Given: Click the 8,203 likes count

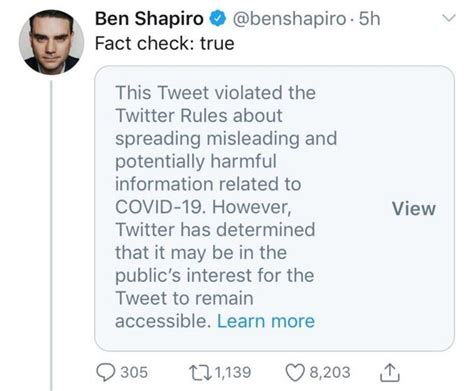Looking at the screenshot, I should (x=330, y=372).
